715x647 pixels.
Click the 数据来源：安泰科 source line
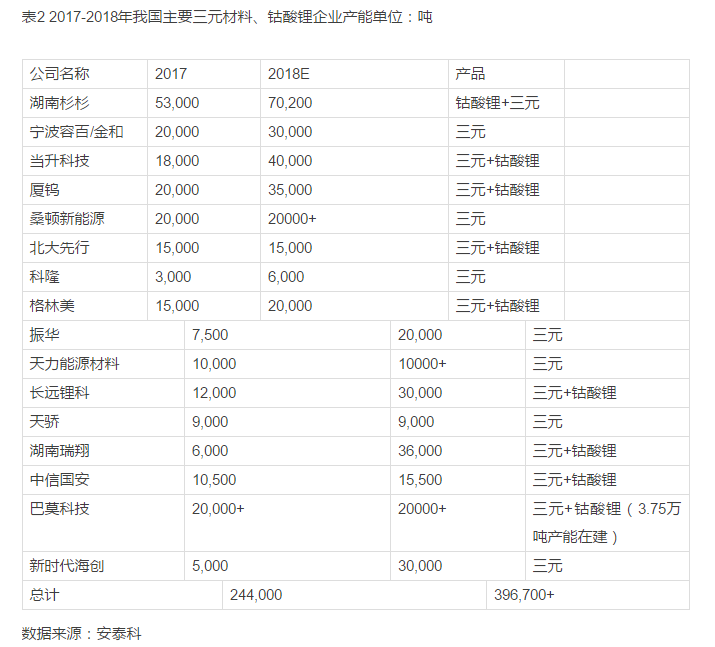(x=82, y=633)
